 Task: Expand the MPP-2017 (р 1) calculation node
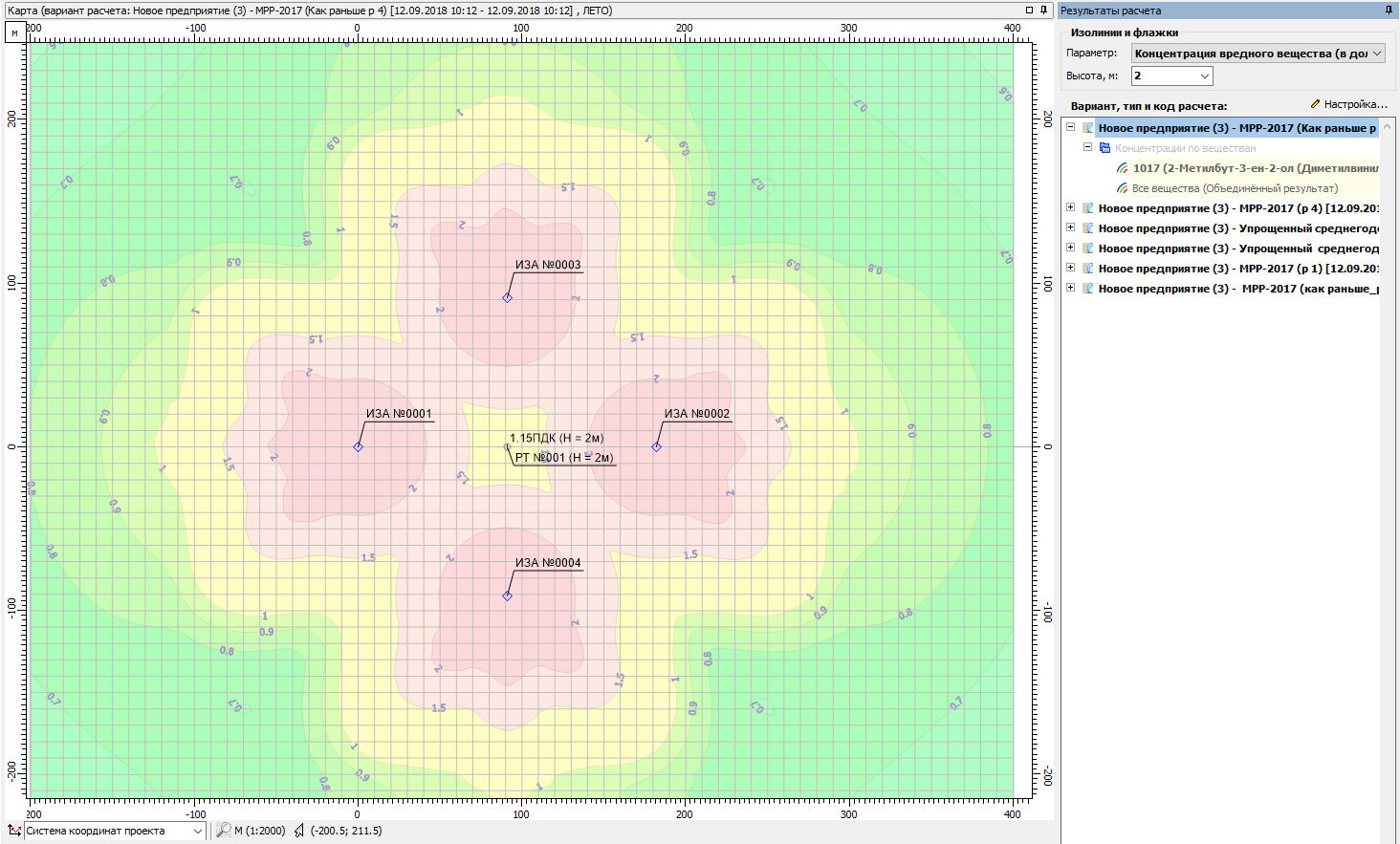tap(1071, 268)
